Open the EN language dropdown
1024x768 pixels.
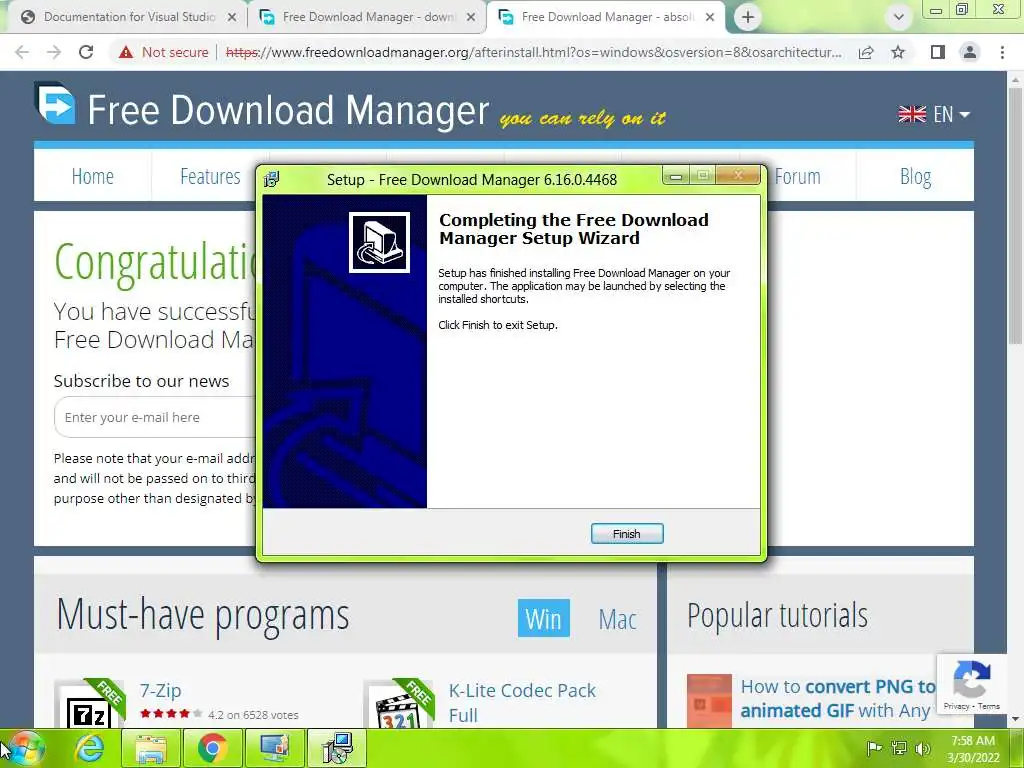pos(952,114)
